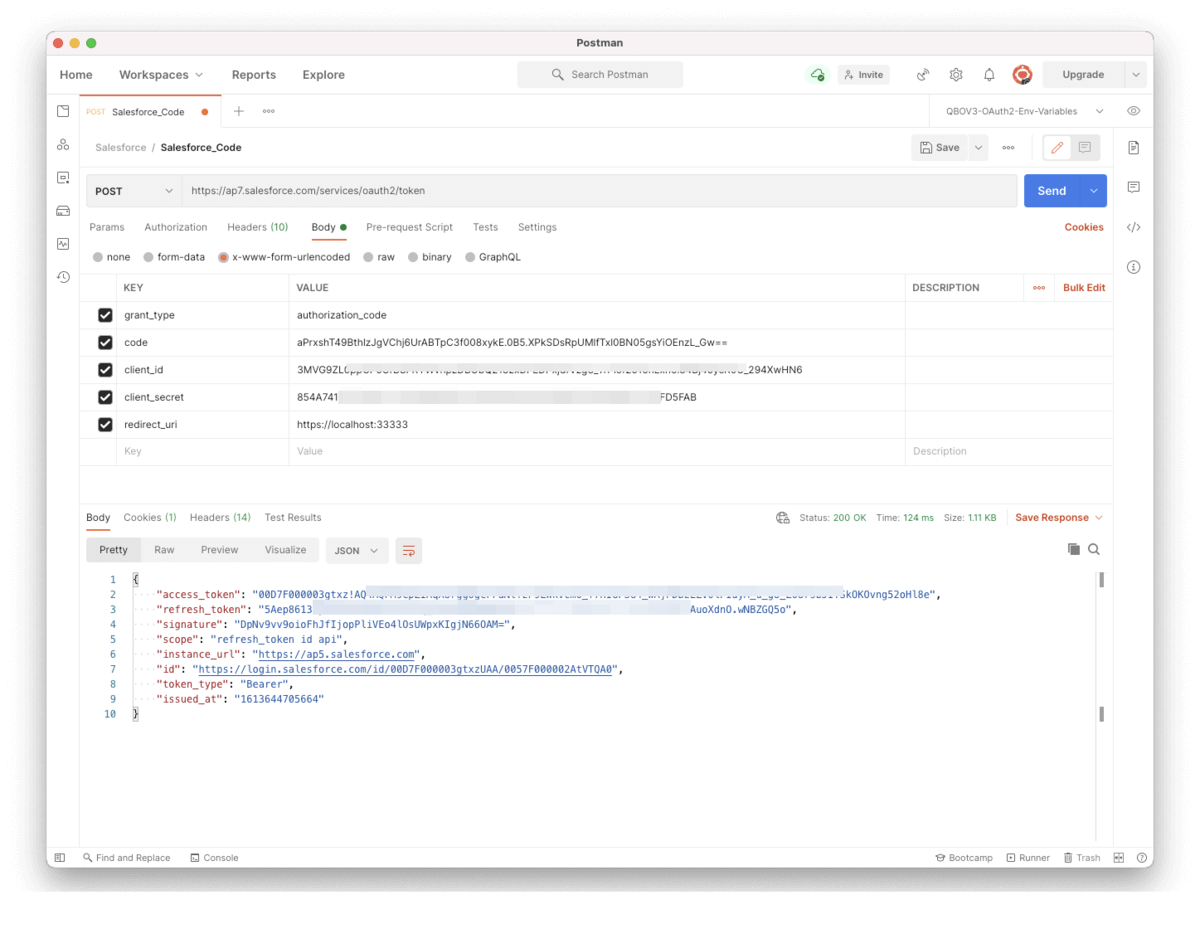Screen dimensions: 1200x929
Task: Open the QBOV3-OAuth2-Env-Variables environment dropdown
Action: (x=1025, y=111)
